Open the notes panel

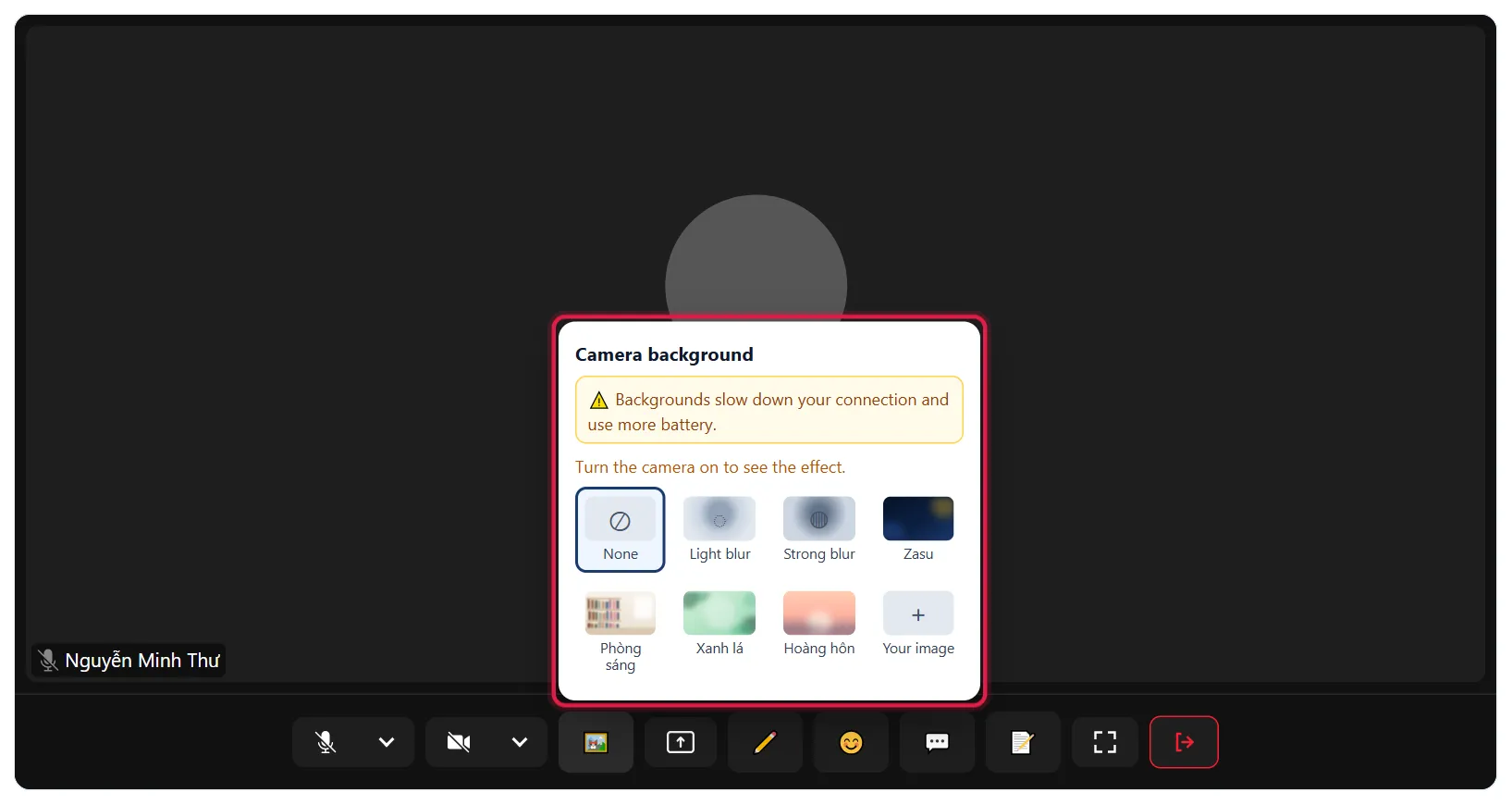click(x=1023, y=742)
